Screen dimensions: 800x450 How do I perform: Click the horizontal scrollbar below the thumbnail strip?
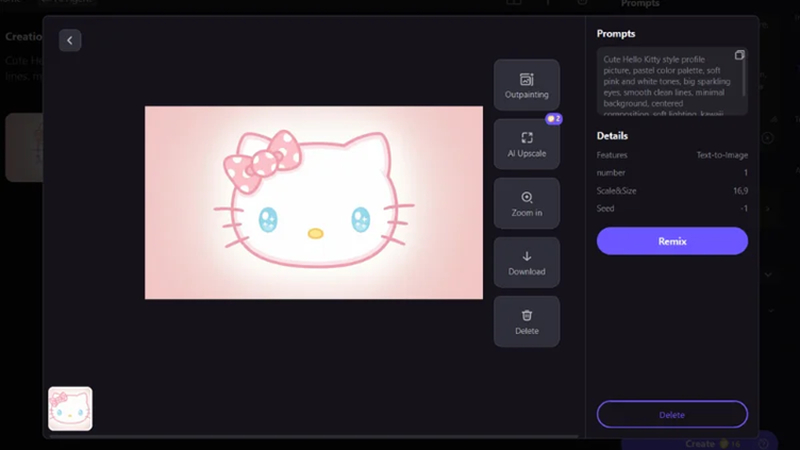pyautogui.click(x=314, y=436)
